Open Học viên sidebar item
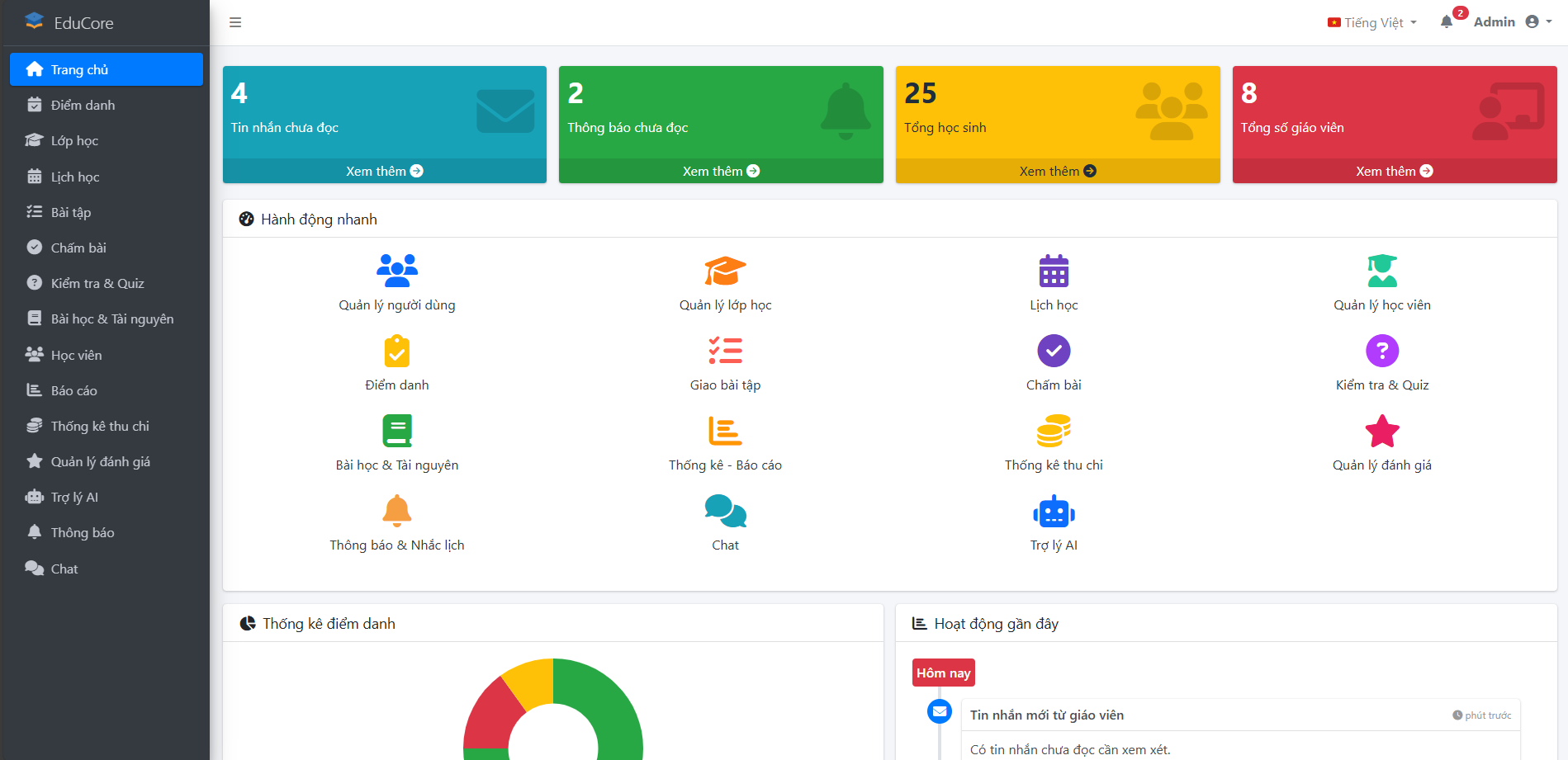Screen dimensions: 1568x760 click(107, 355)
